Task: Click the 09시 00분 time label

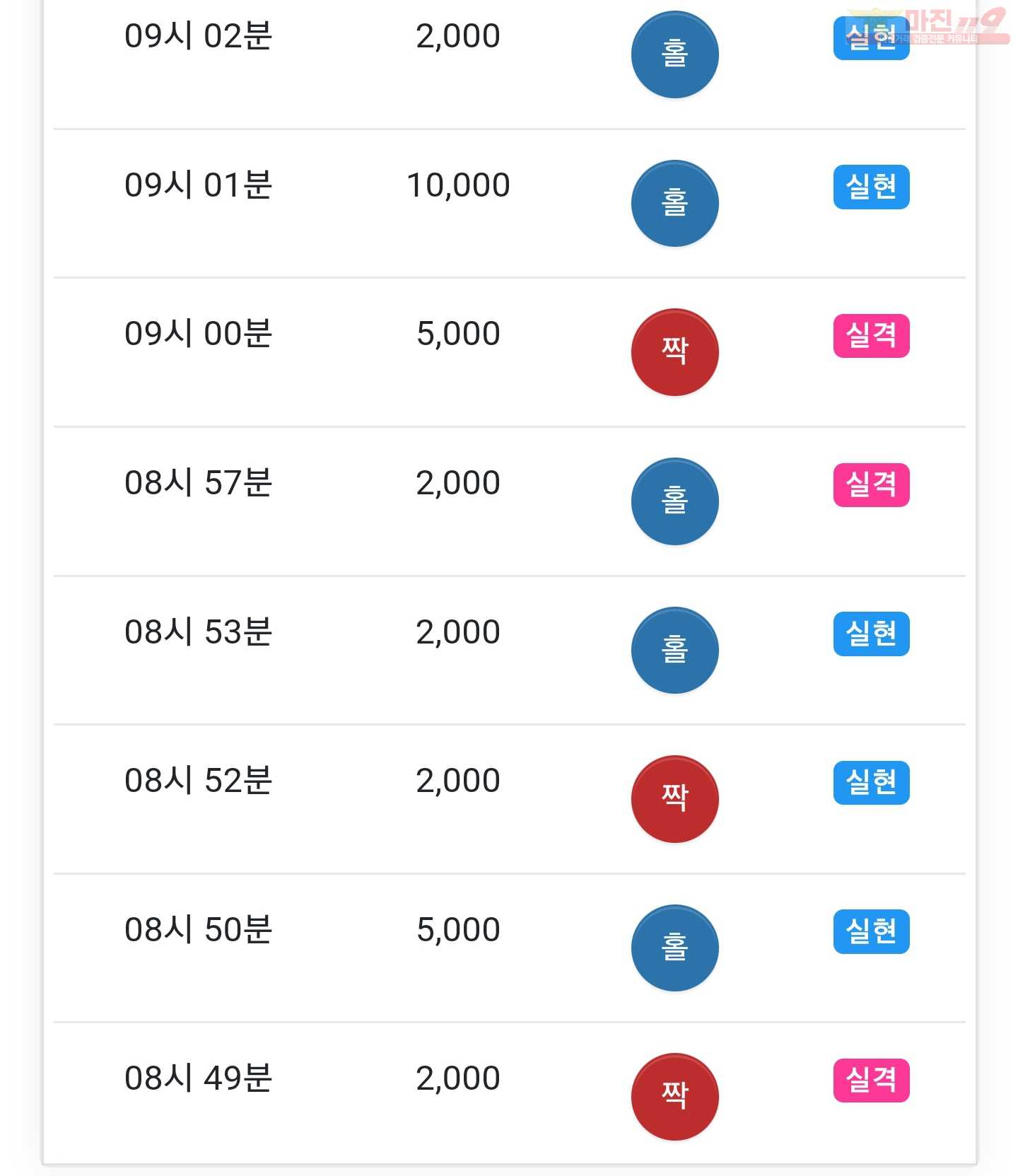Action: coord(198,334)
